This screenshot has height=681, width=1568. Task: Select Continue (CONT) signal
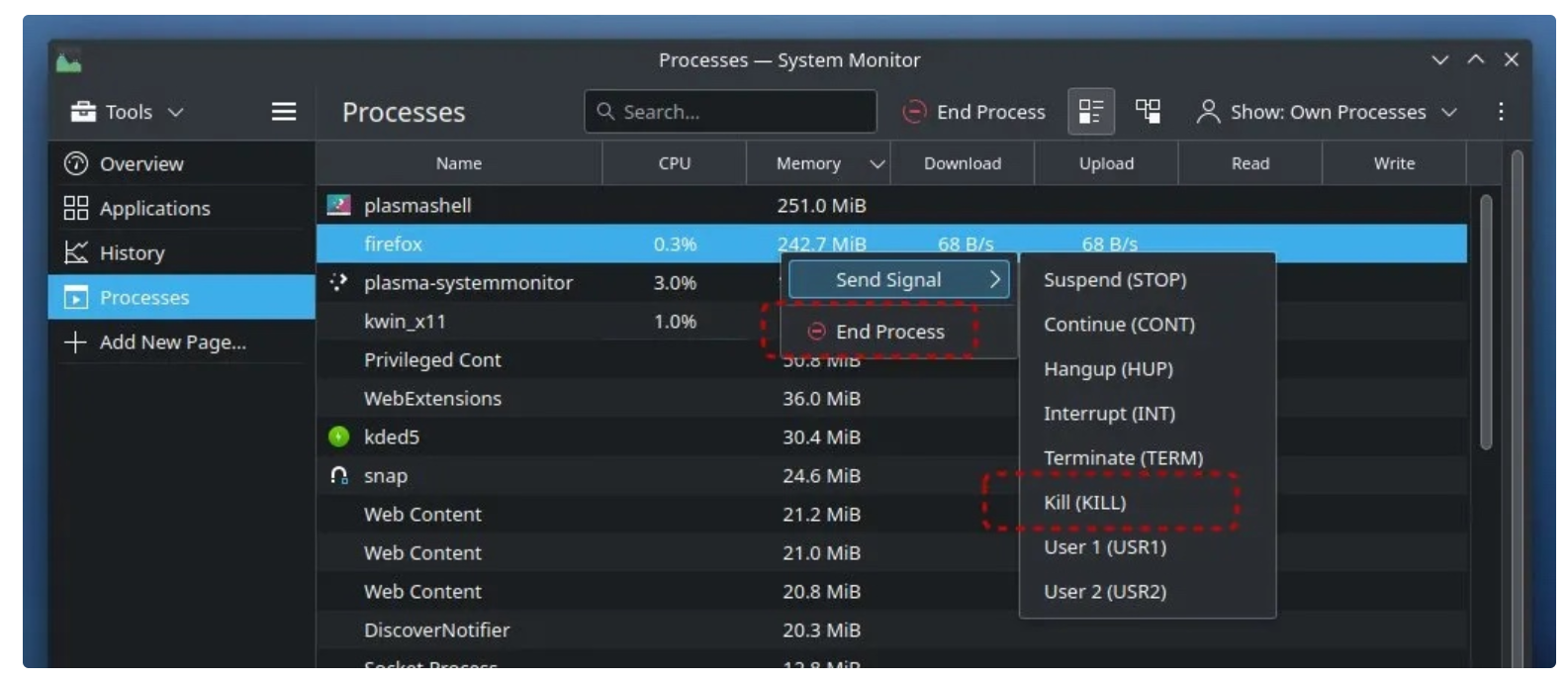(x=1148, y=325)
